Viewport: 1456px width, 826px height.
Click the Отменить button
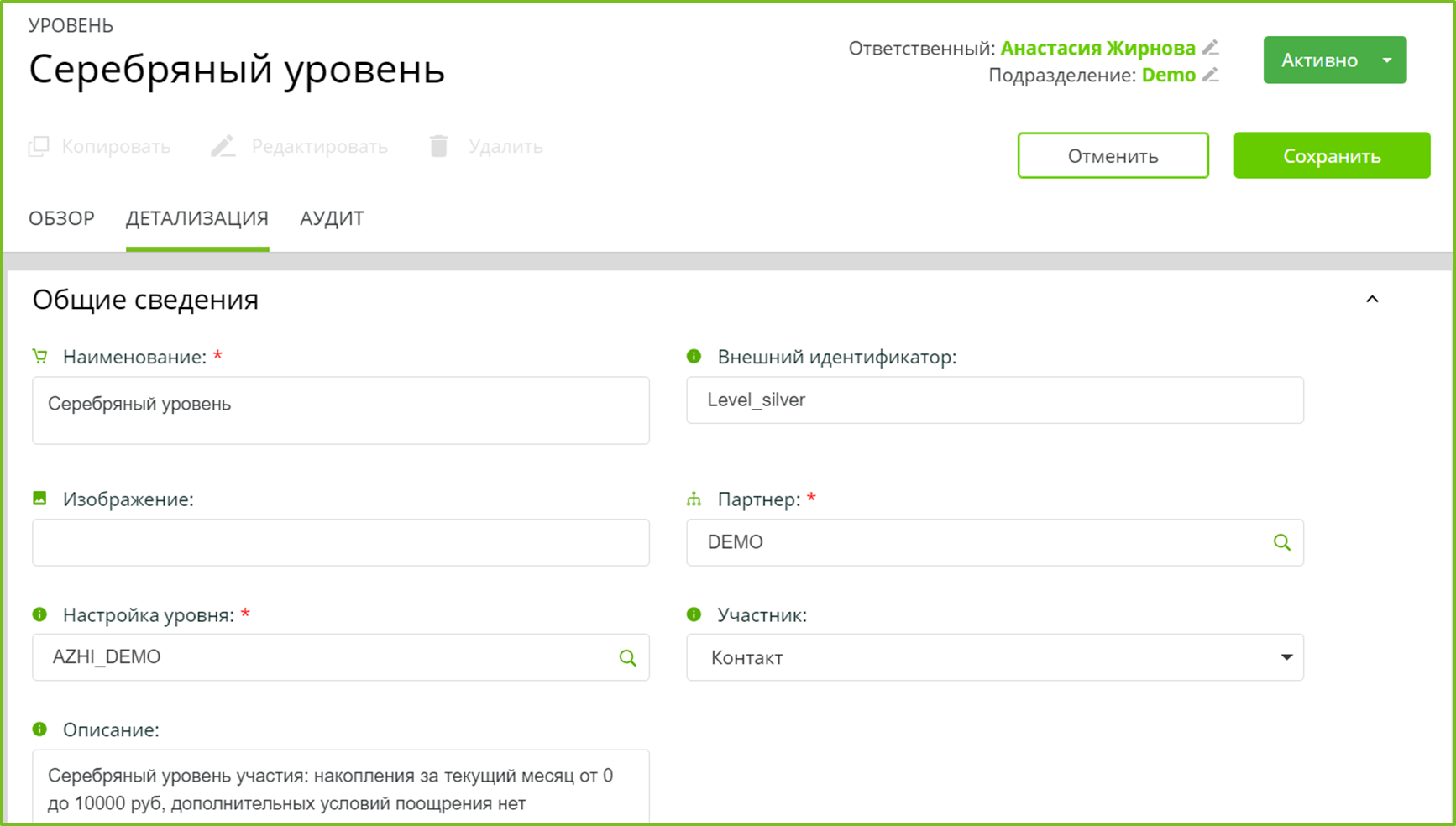1113,156
